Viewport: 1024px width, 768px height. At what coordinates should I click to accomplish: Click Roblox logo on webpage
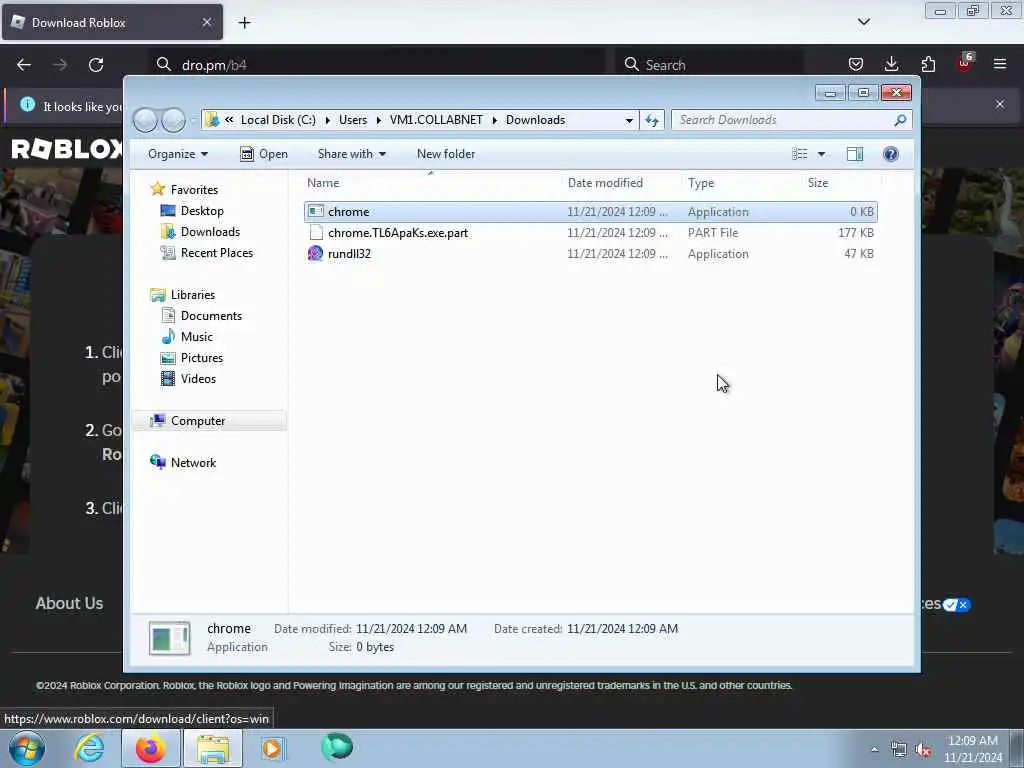coord(67,149)
